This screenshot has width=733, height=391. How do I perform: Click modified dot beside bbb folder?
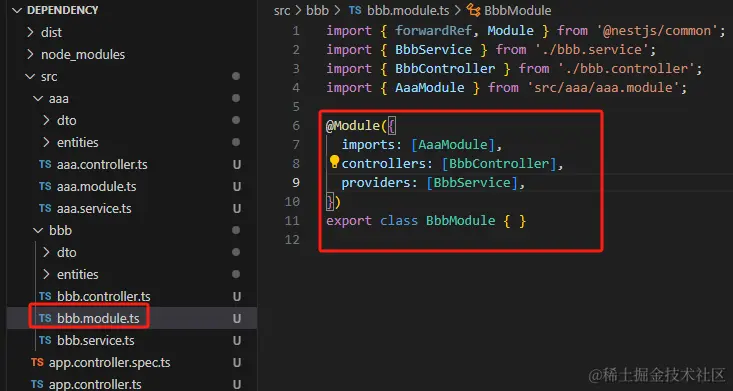(x=236, y=230)
